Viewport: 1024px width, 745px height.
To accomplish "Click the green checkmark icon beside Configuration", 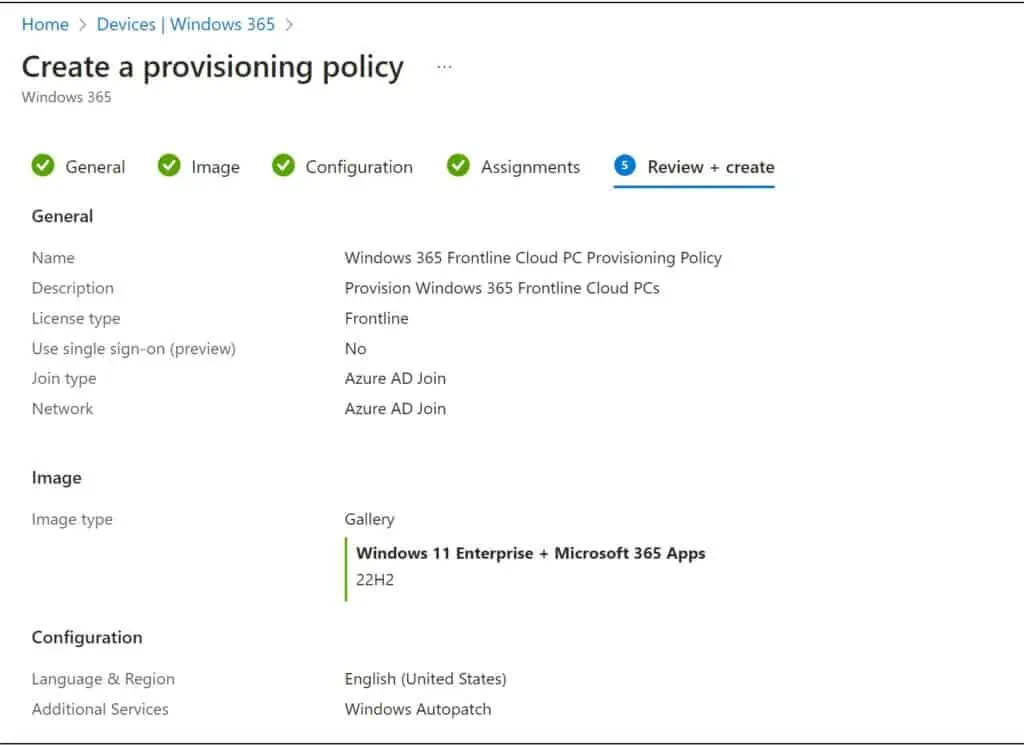I will [283, 166].
